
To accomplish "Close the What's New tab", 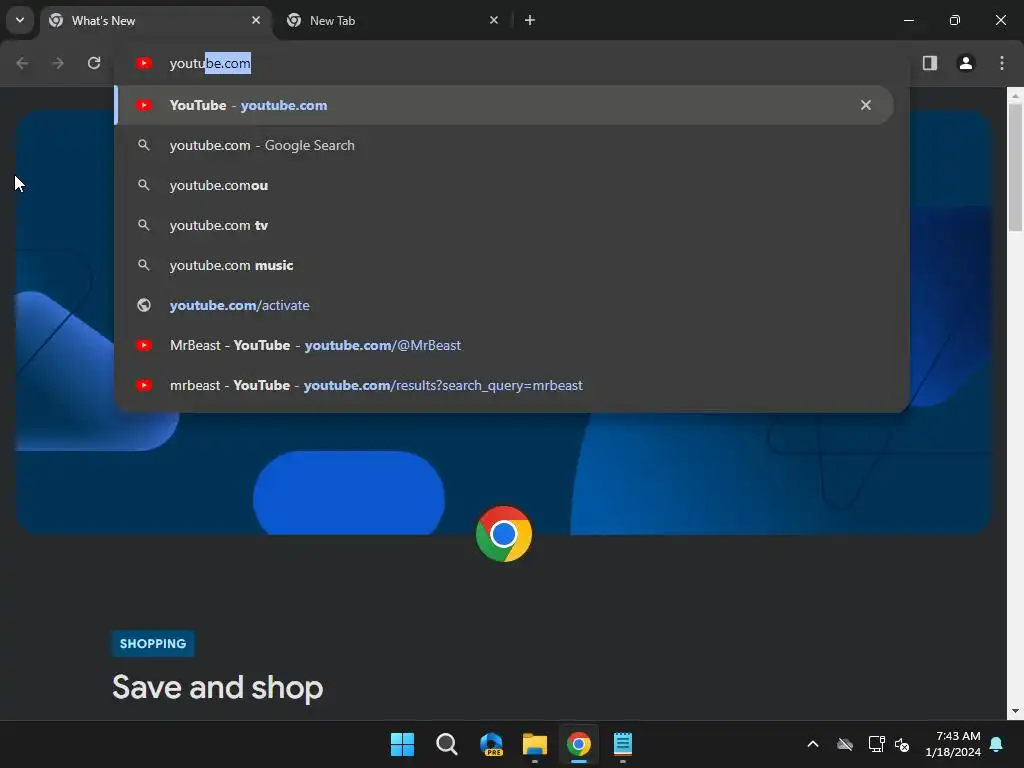I will pyautogui.click(x=256, y=20).
